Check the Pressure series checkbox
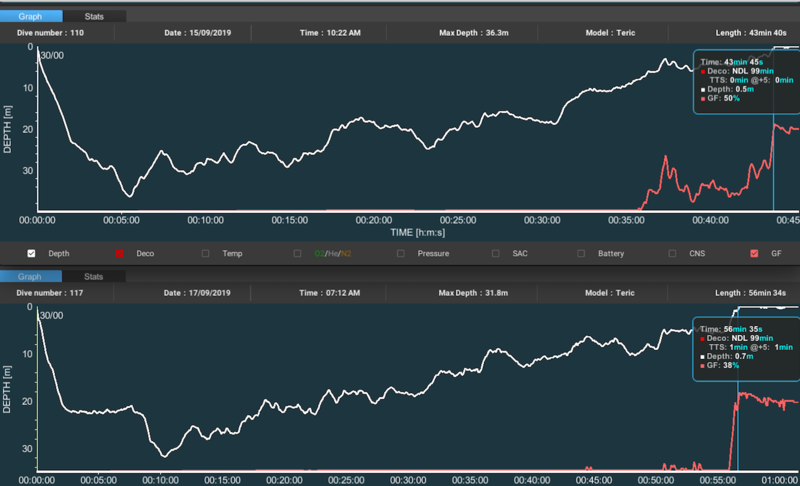This screenshot has width=800, height=486. point(401,254)
